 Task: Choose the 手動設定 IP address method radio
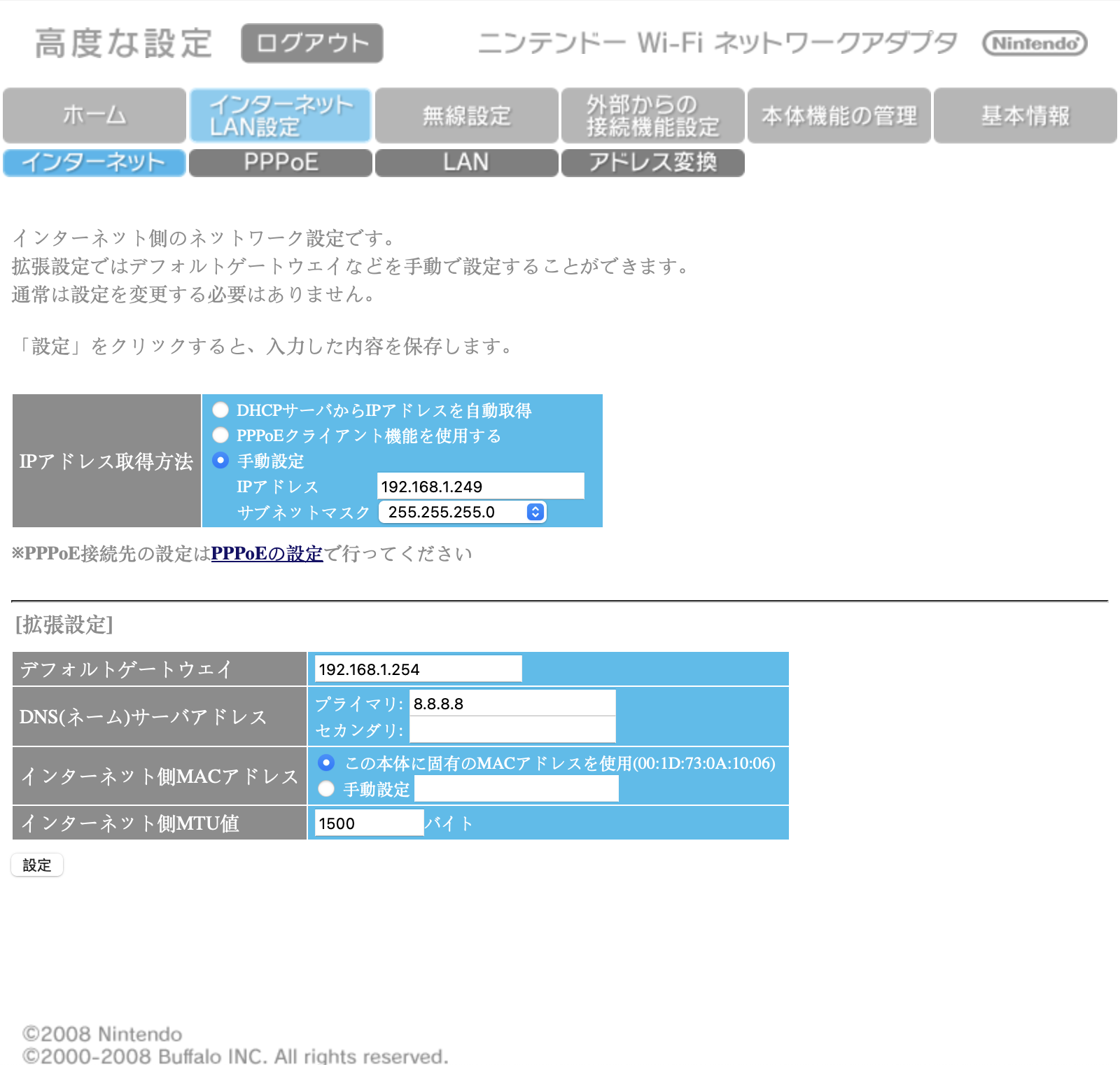click(220, 460)
